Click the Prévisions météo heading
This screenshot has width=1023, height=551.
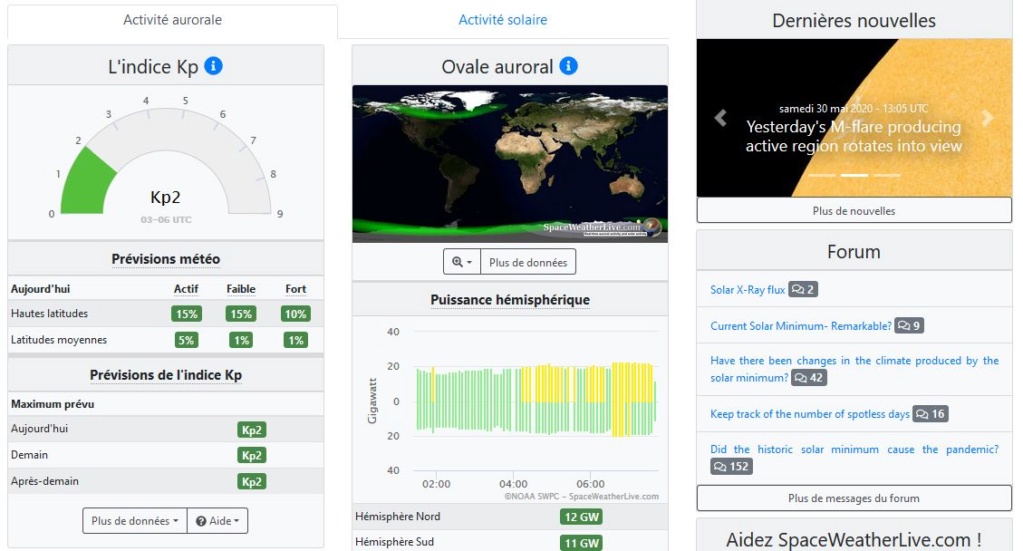click(166, 259)
